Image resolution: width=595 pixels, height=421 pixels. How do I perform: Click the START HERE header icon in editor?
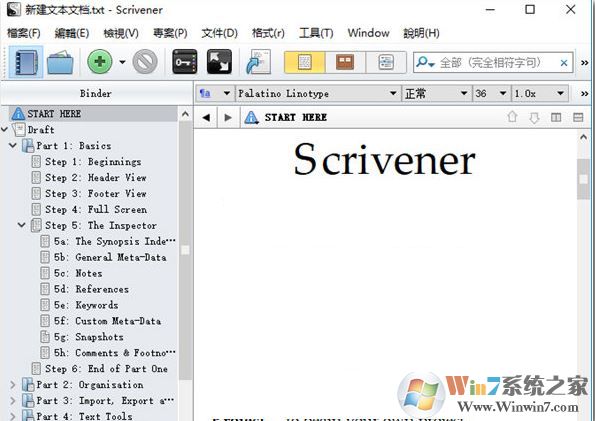251,117
